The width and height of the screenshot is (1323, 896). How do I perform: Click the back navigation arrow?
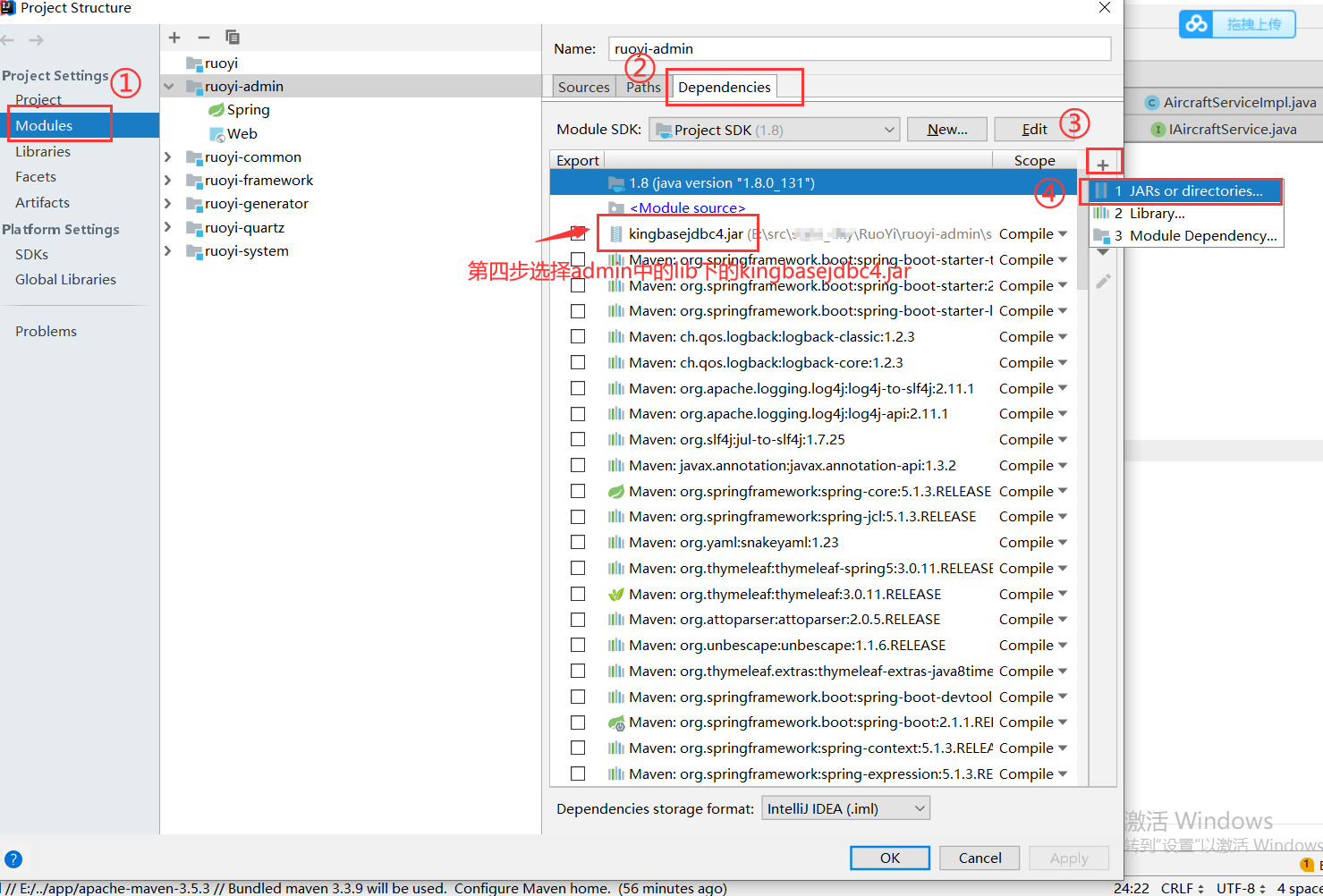click(x=9, y=39)
